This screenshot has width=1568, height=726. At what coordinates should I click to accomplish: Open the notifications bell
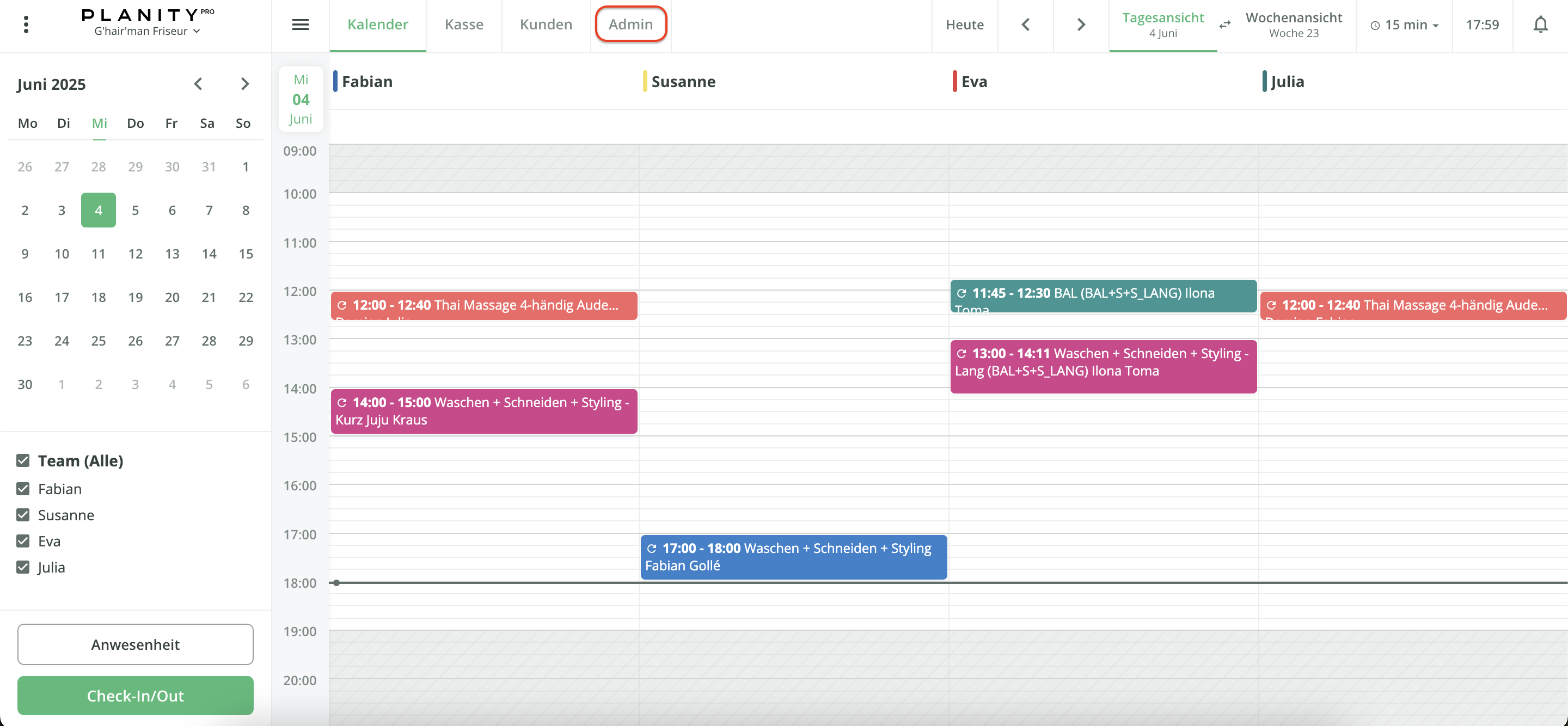click(1540, 24)
